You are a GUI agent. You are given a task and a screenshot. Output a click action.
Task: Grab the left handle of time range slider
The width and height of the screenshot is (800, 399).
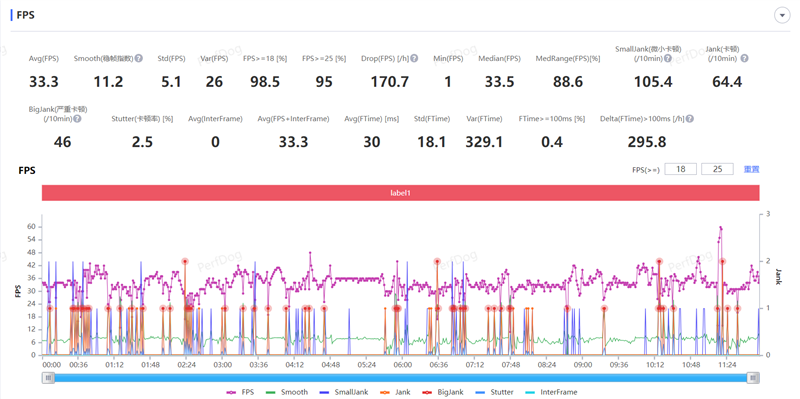coord(48,378)
